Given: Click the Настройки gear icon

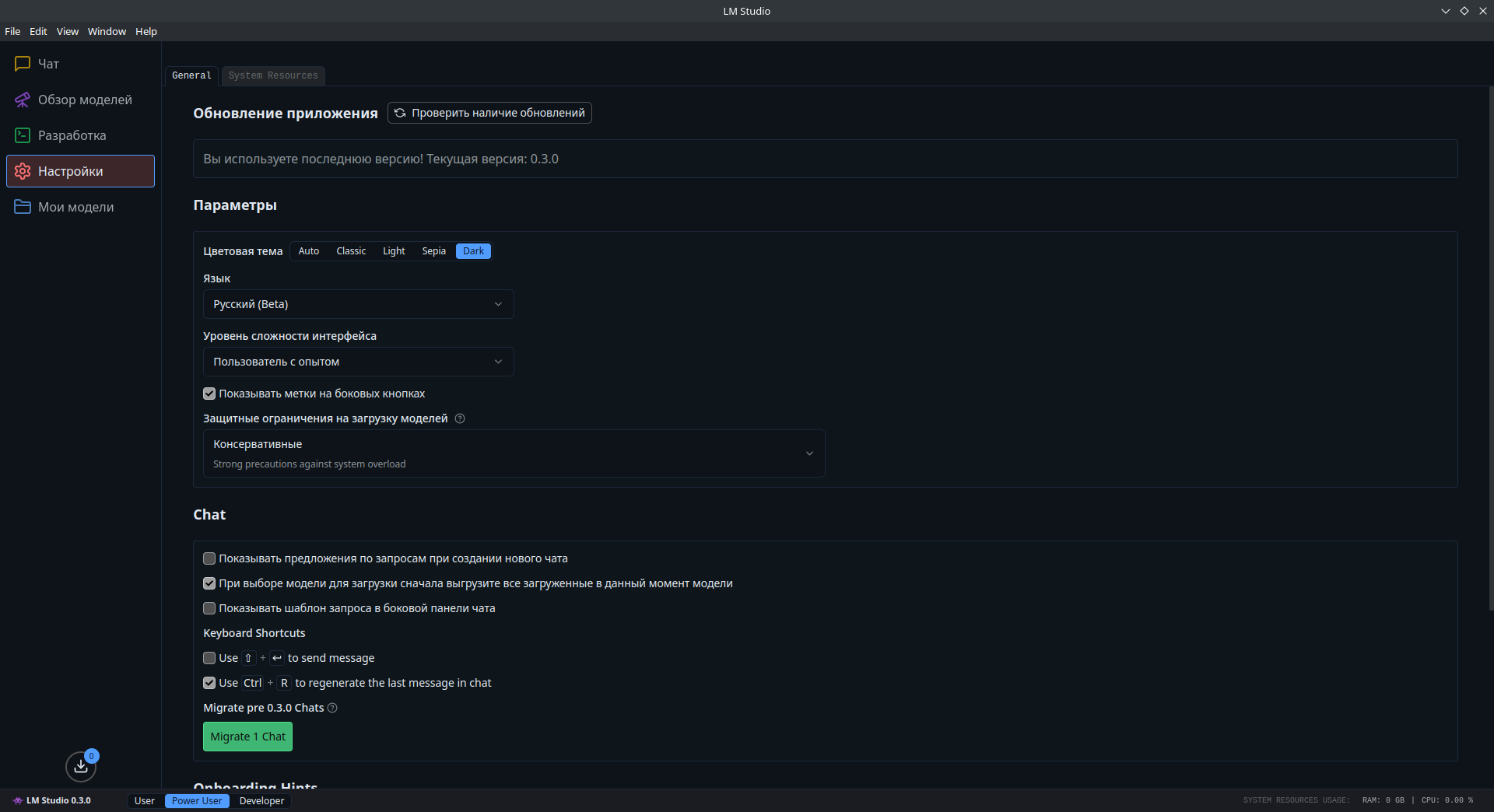Looking at the screenshot, I should [x=23, y=171].
